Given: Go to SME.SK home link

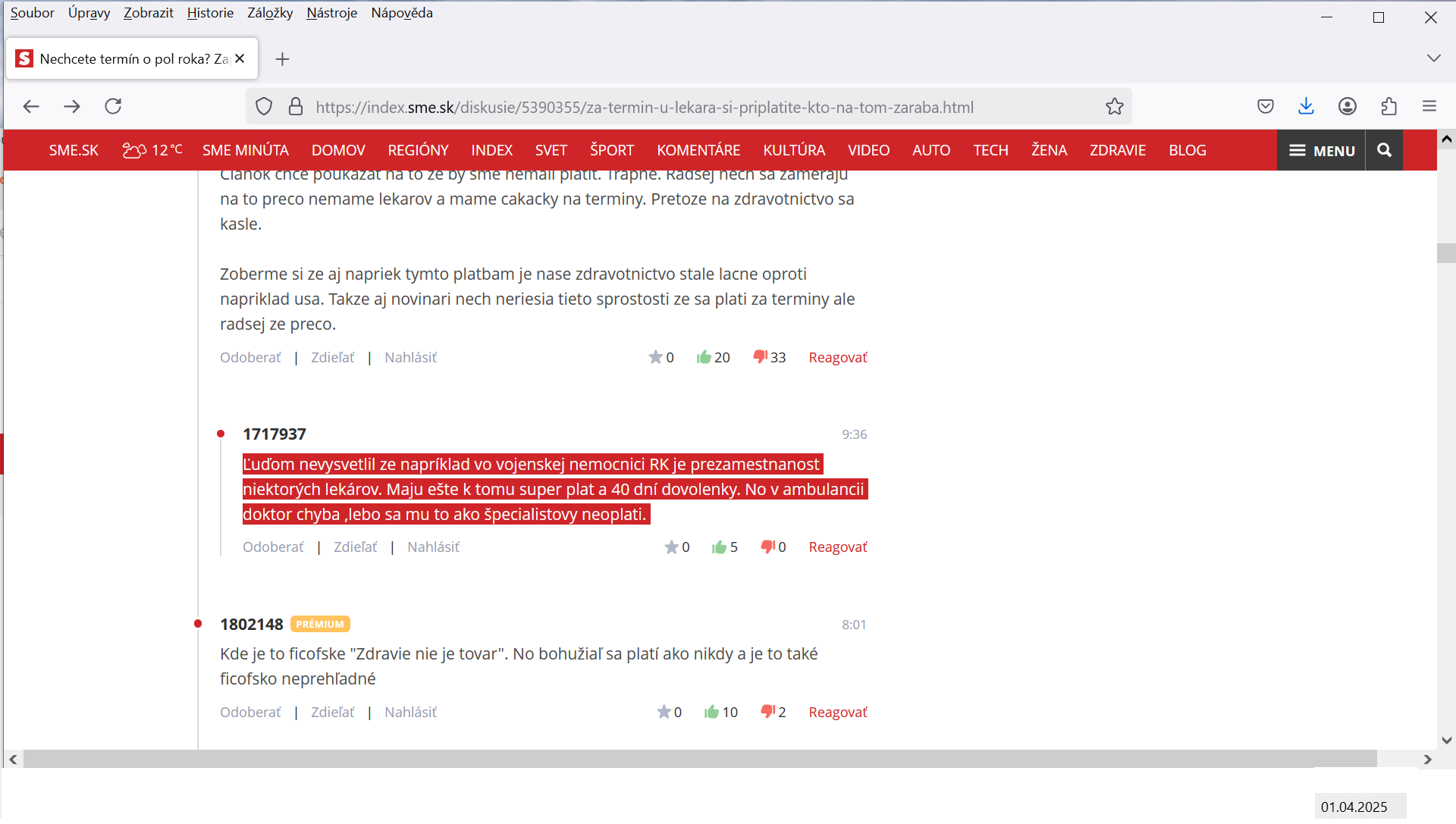Looking at the screenshot, I should (74, 150).
